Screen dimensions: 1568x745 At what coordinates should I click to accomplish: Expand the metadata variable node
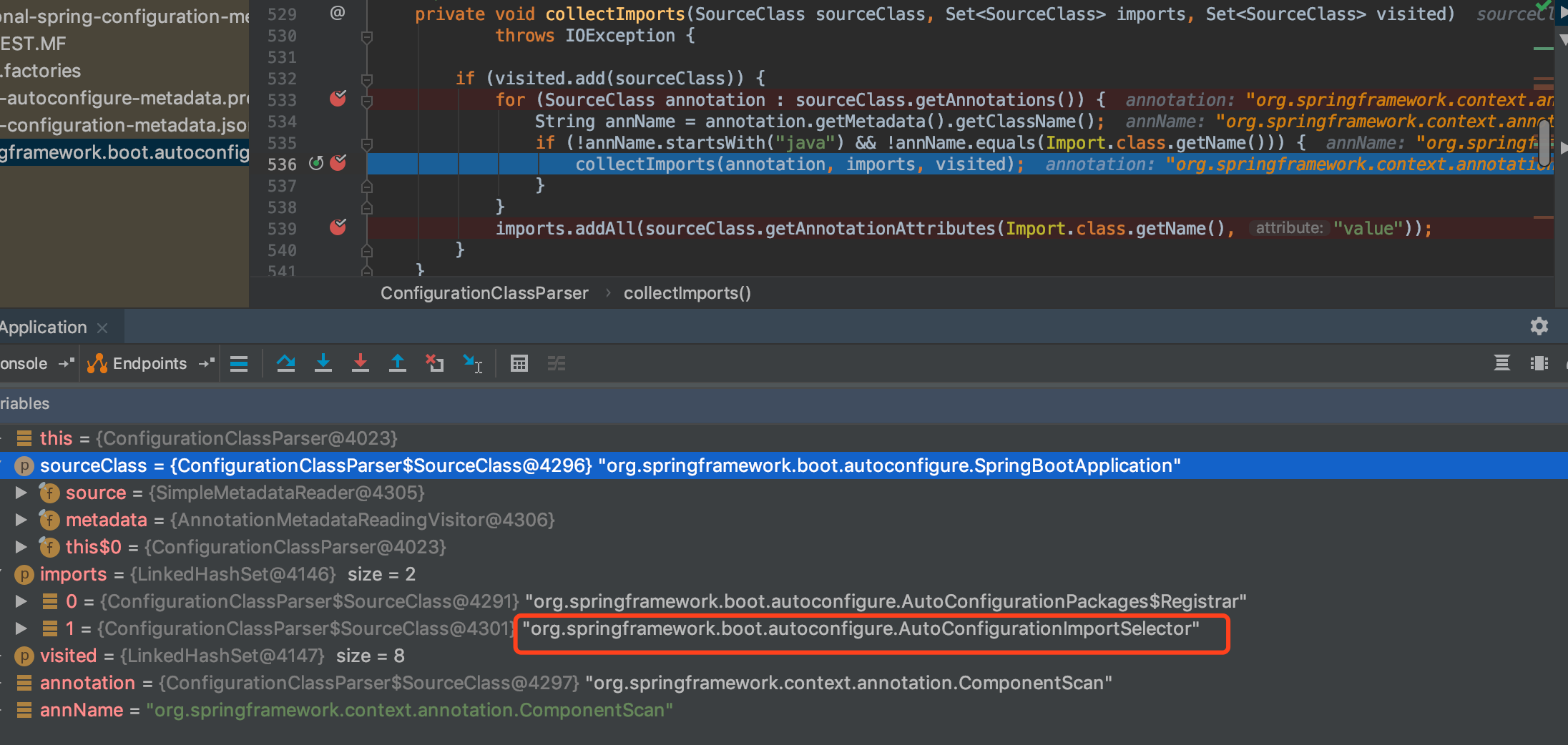21,520
